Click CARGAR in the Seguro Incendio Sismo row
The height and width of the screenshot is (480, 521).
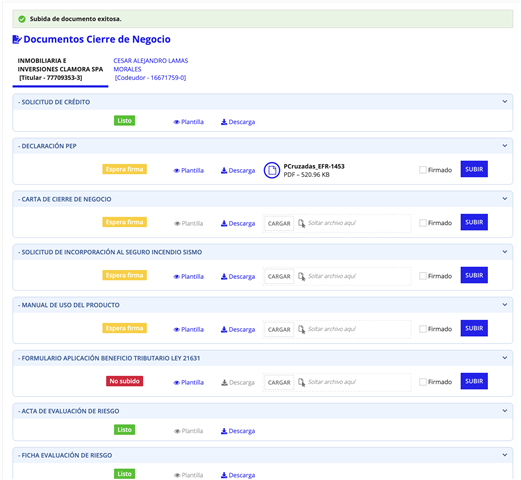click(x=279, y=276)
